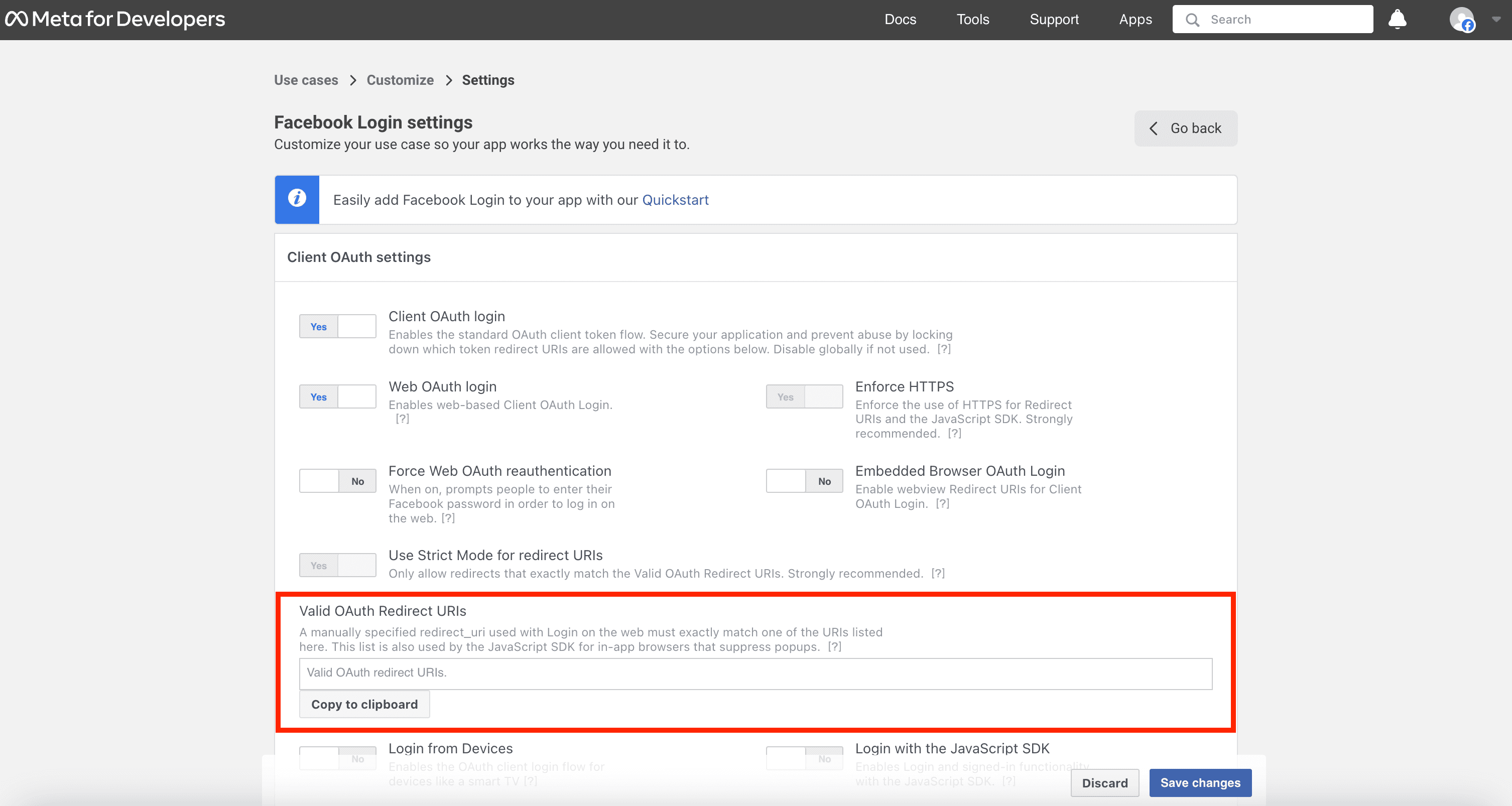Click the blue info icon
Screen dimensions: 1512x806
[297, 199]
